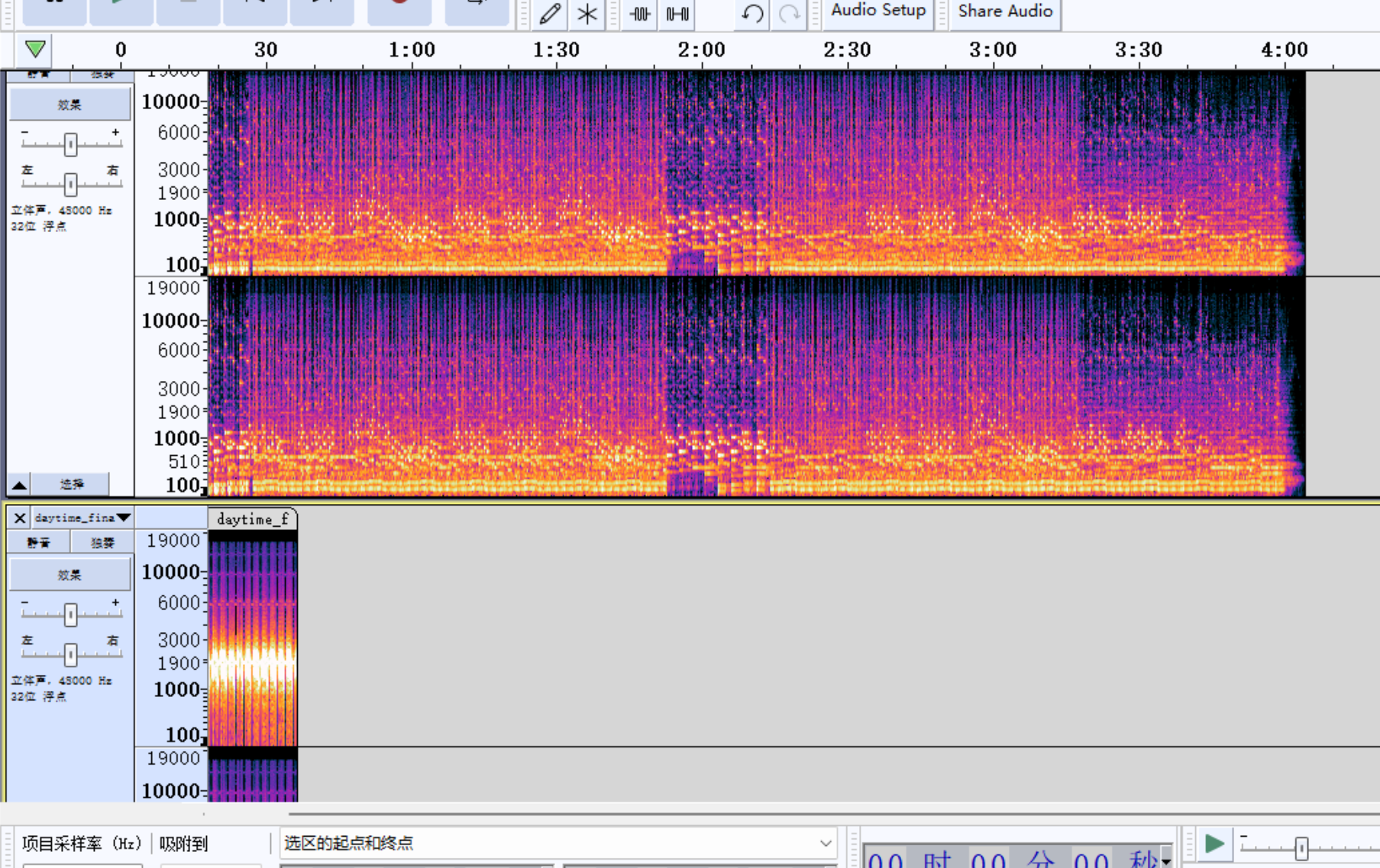The image size is (1380, 868).
Task: Click the red Record button
Action: coord(399,11)
